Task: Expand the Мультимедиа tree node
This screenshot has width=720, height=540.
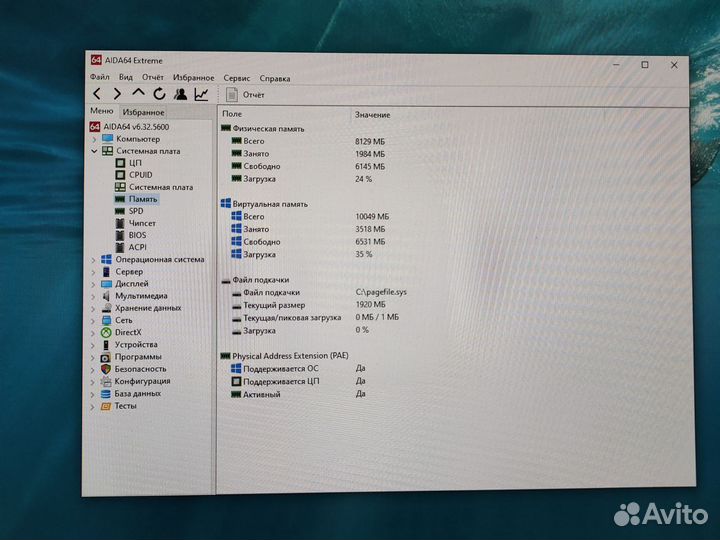Action: click(93, 296)
